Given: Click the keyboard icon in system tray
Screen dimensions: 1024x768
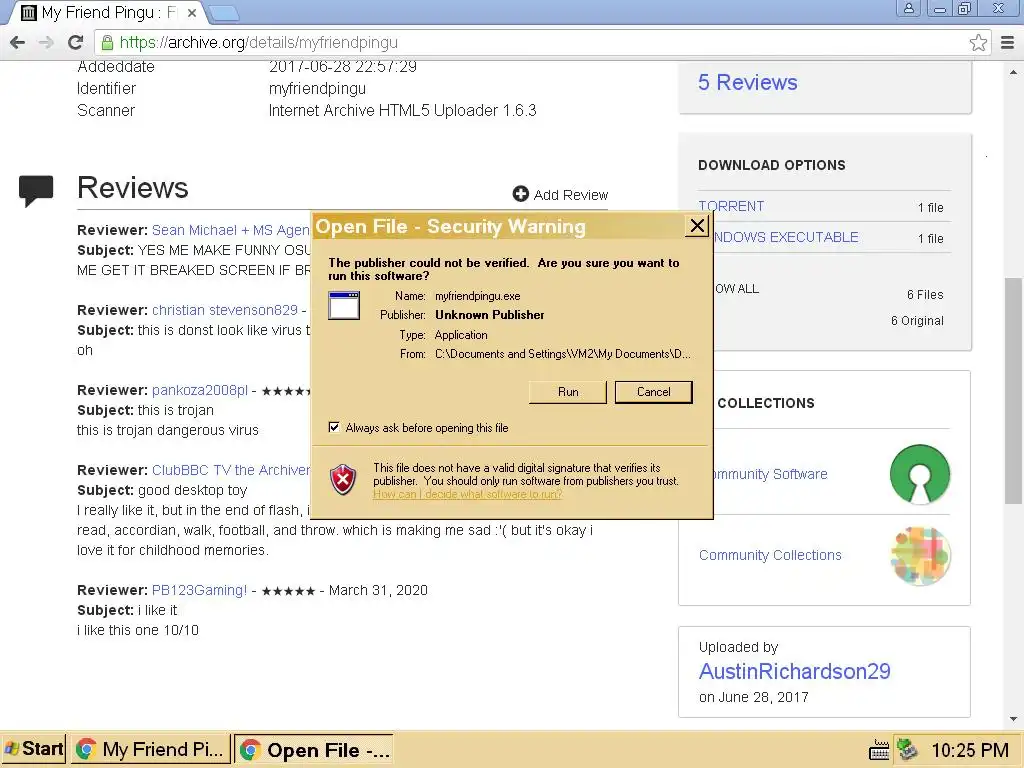Looking at the screenshot, I should 879,750.
